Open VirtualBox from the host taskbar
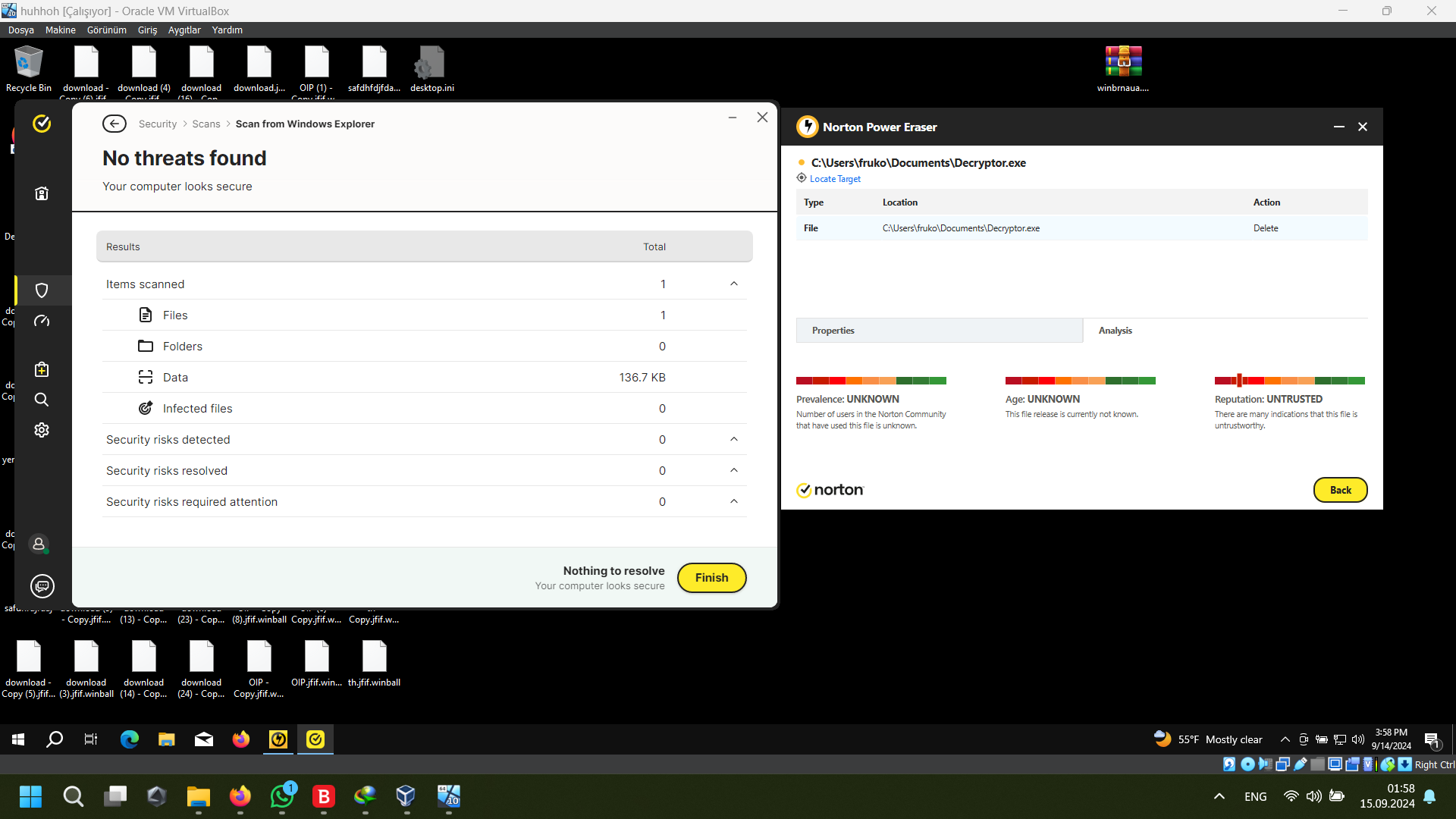Viewport: 1456px width, 819px height. [x=406, y=796]
